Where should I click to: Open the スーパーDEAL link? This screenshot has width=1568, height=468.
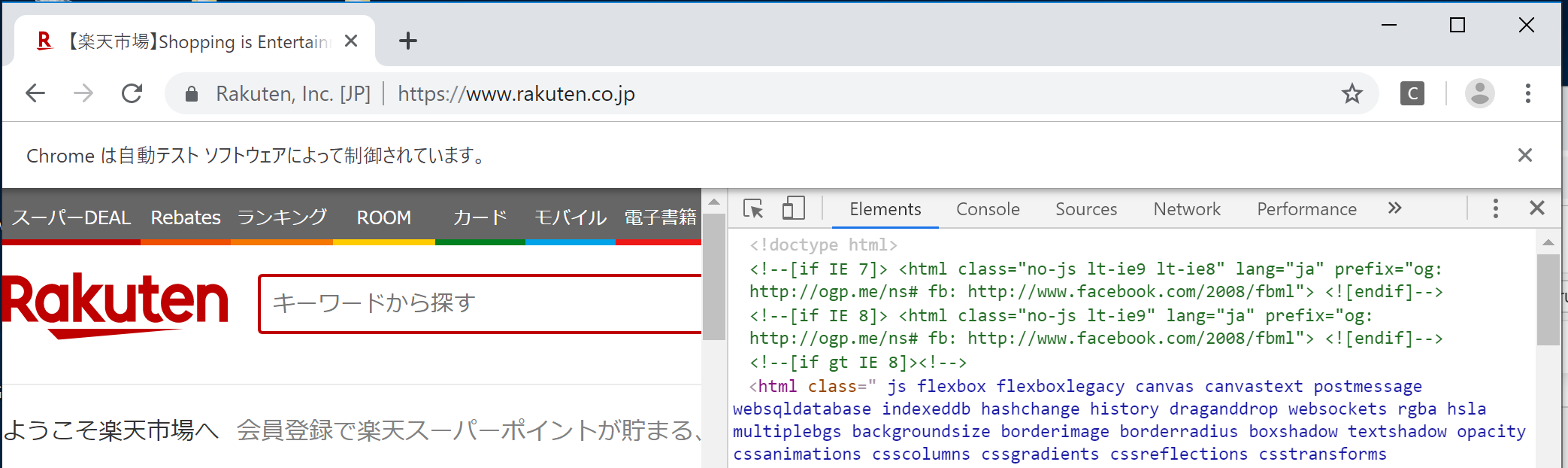tap(71, 217)
